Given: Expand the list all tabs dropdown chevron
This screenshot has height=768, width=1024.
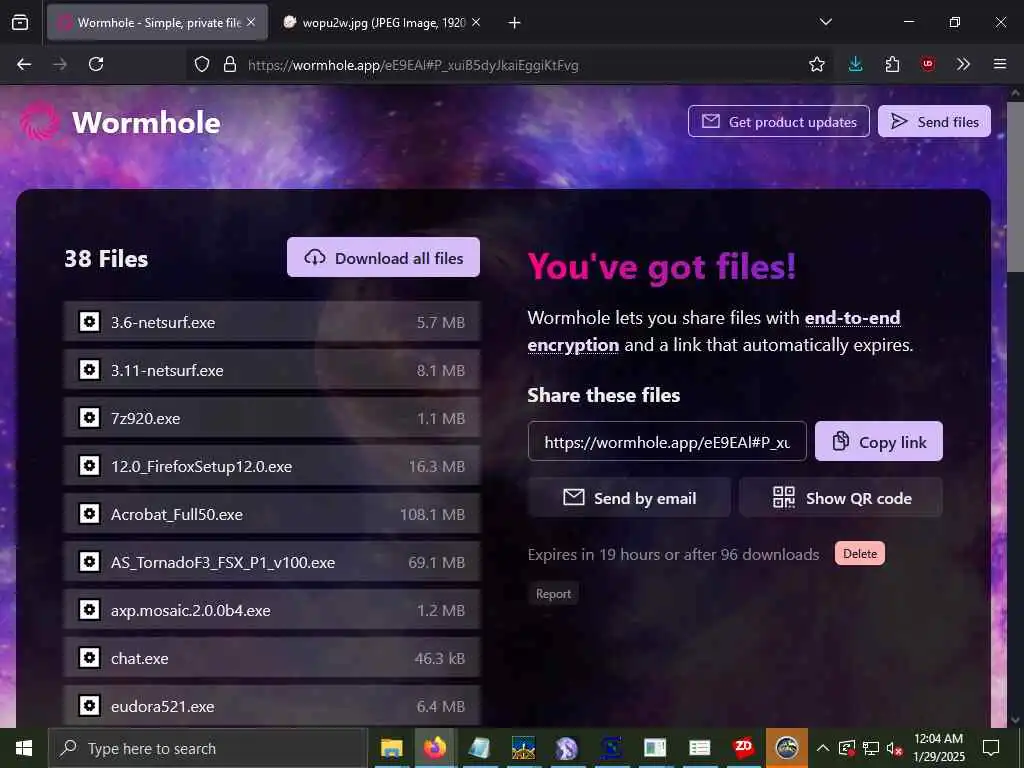Looking at the screenshot, I should tap(825, 22).
